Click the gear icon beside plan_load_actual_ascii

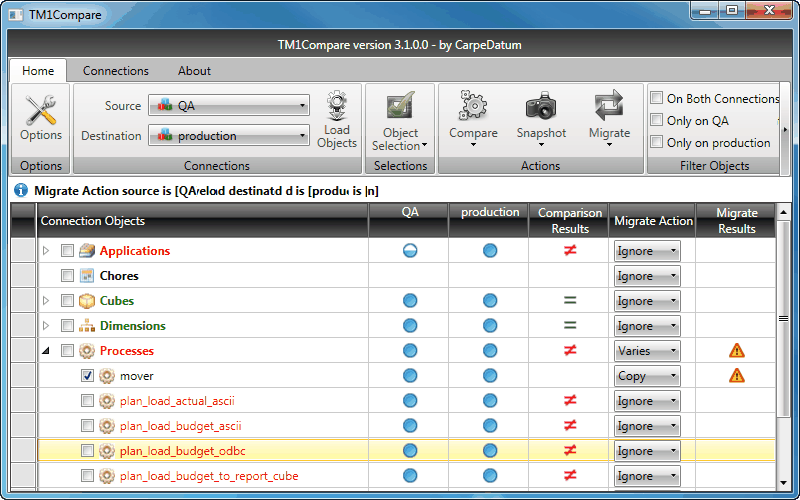[107, 401]
